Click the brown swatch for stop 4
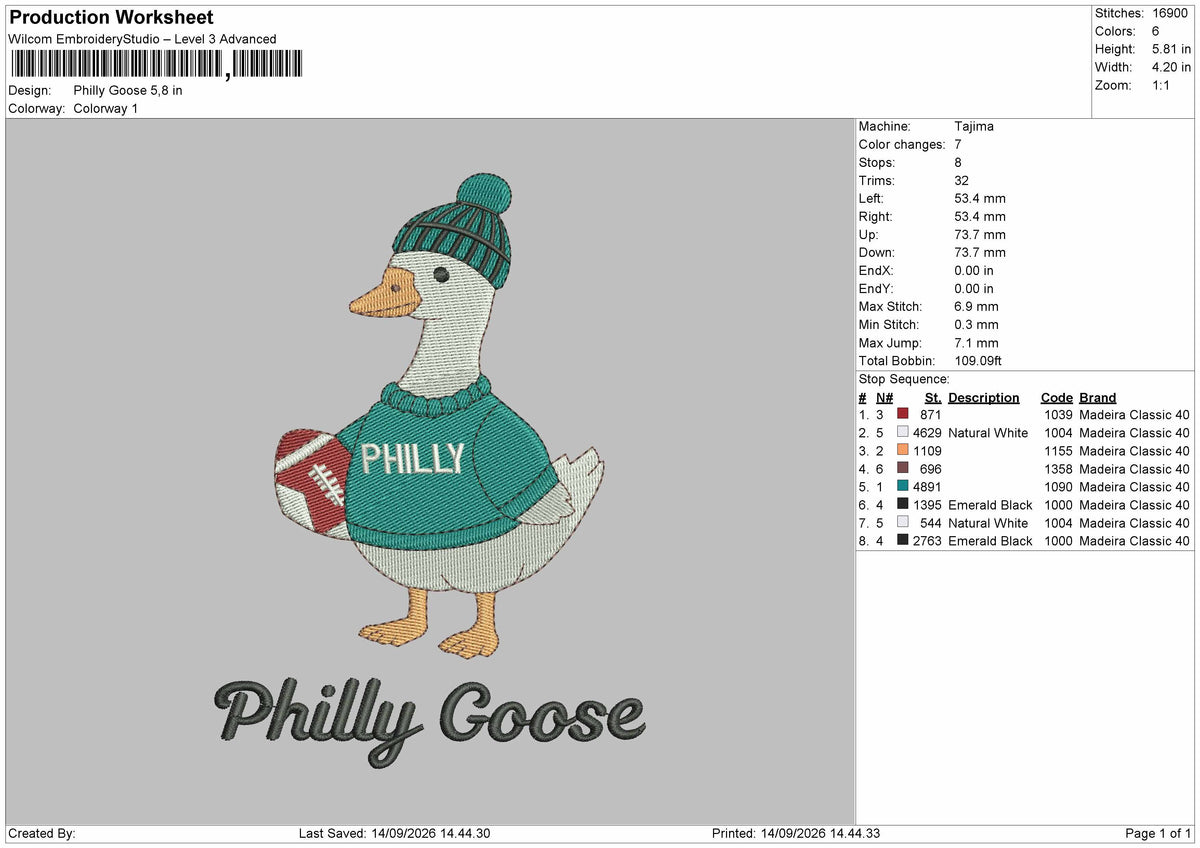This screenshot has height=848, width=1200. pos(903,469)
